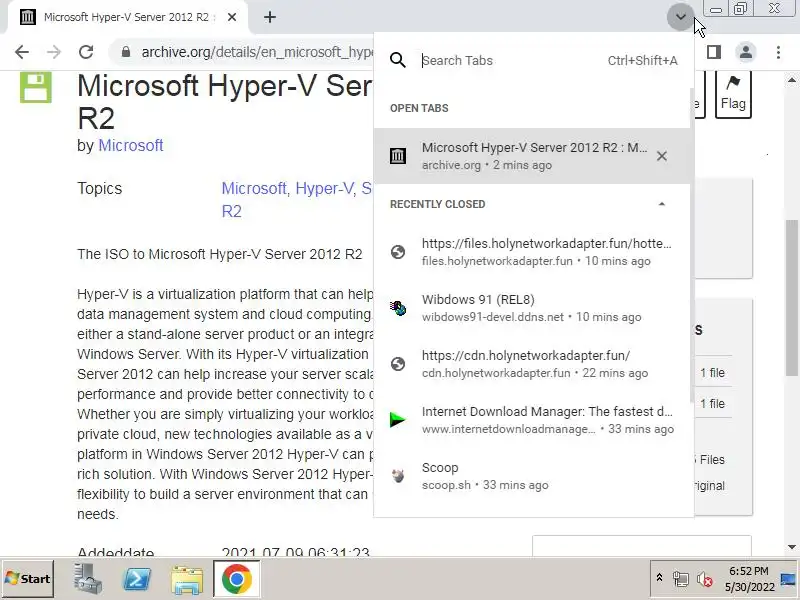
Task: Click the archive.org favicon in open tabs list
Action: tap(397, 156)
